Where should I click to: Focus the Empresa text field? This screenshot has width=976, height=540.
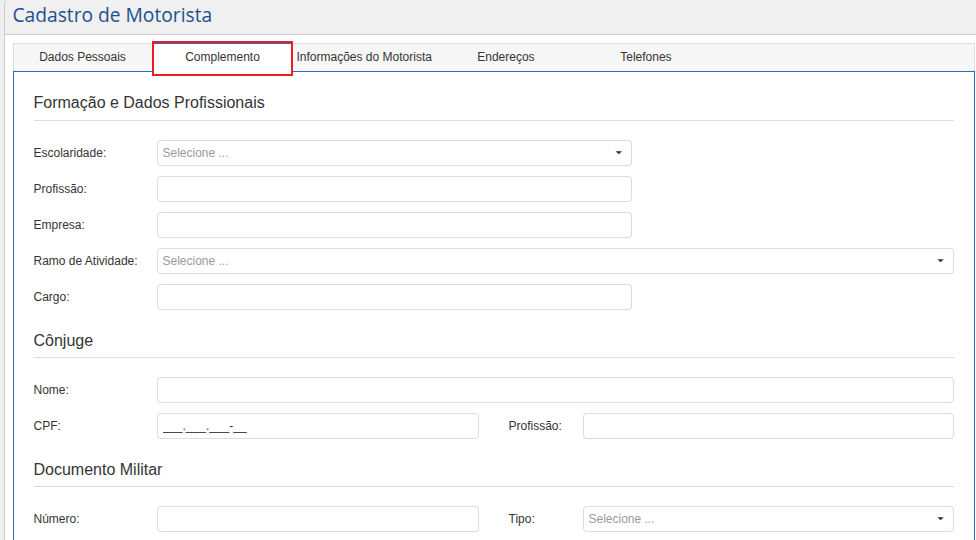click(x=394, y=225)
